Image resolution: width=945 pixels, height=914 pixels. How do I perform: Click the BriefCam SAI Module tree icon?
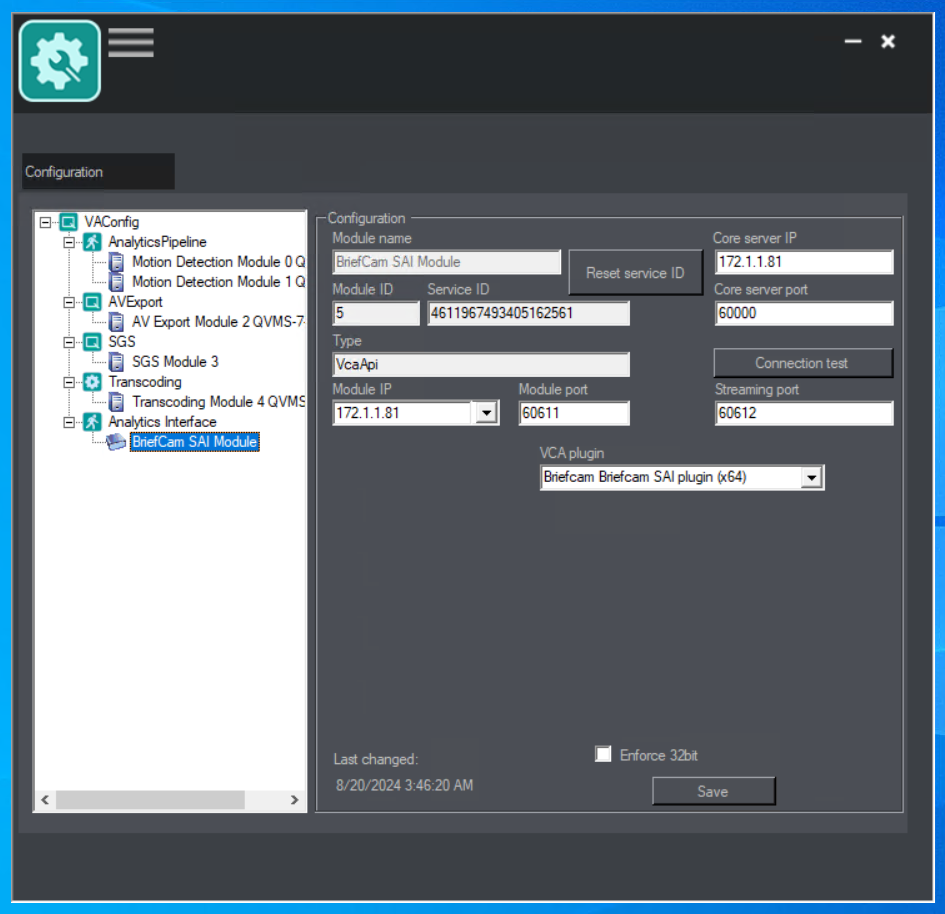(x=116, y=442)
